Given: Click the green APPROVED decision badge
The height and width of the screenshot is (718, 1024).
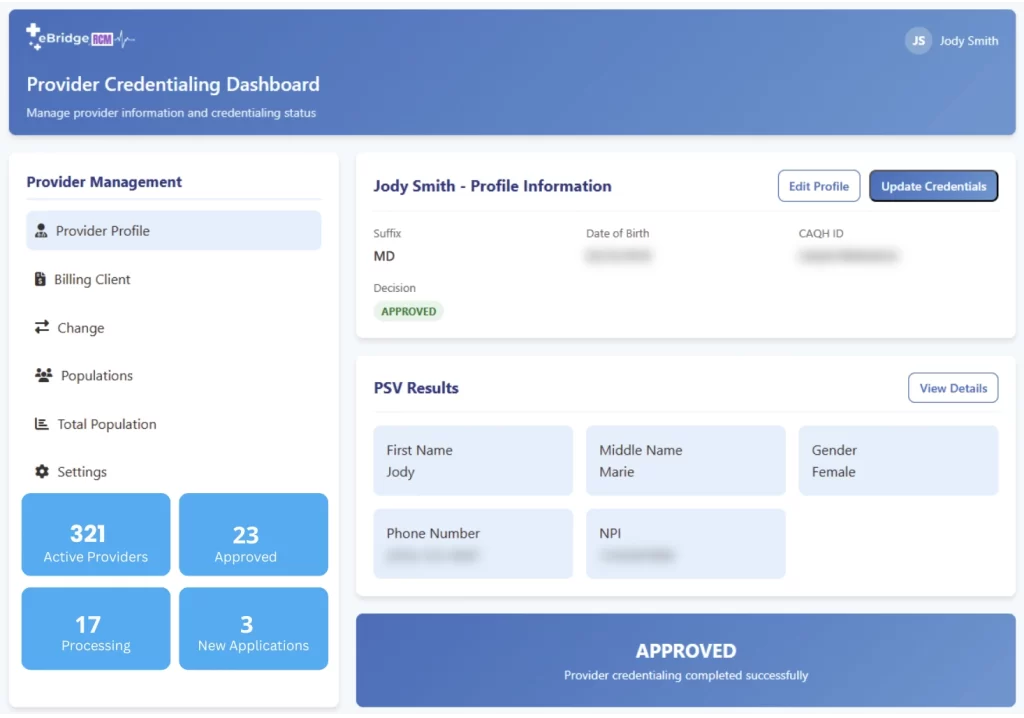Looking at the screenshot, I should tap(408, 311).
